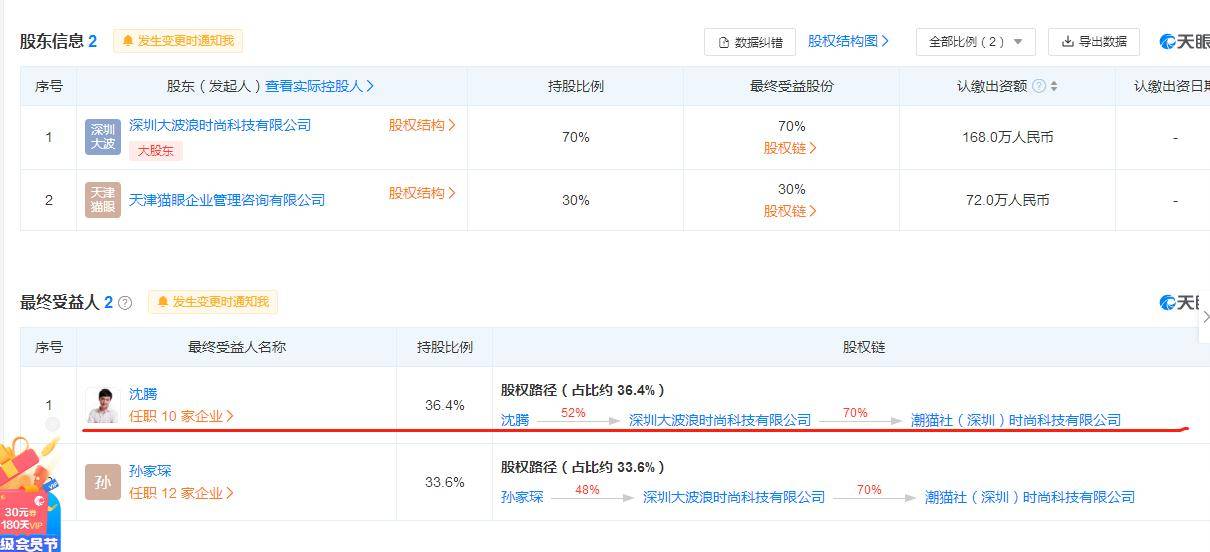
Task: Click 持股比例 header in shareholder table
Action: click(x=575, y=86)
